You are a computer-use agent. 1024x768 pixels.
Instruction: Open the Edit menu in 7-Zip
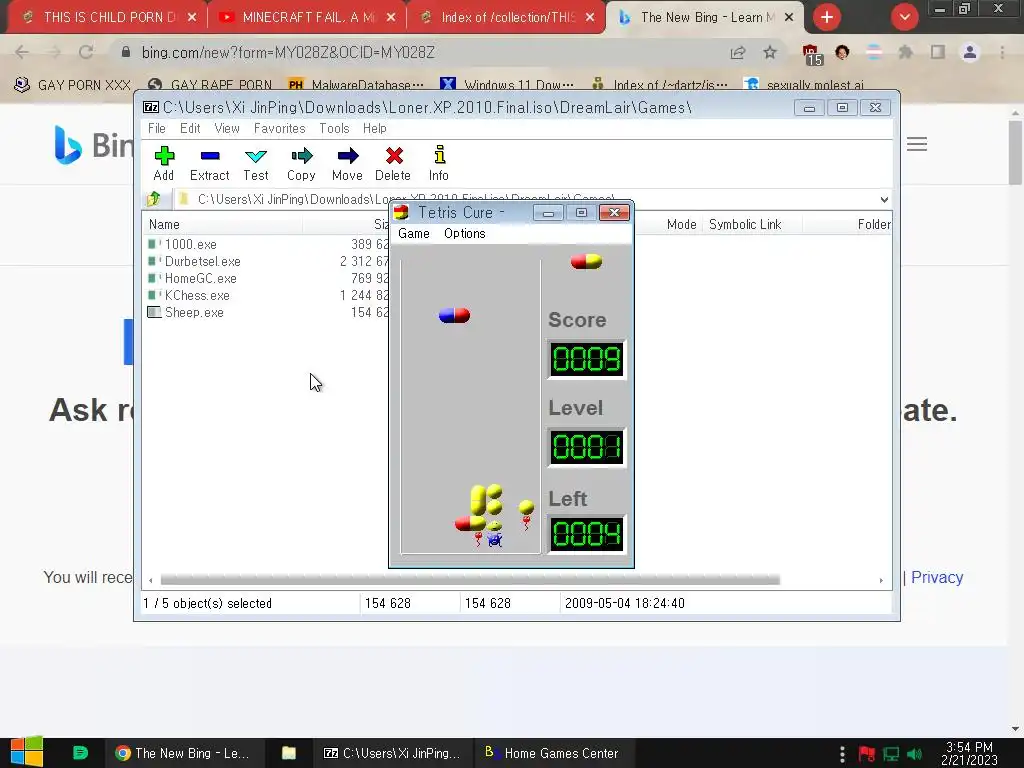point(190,128)
